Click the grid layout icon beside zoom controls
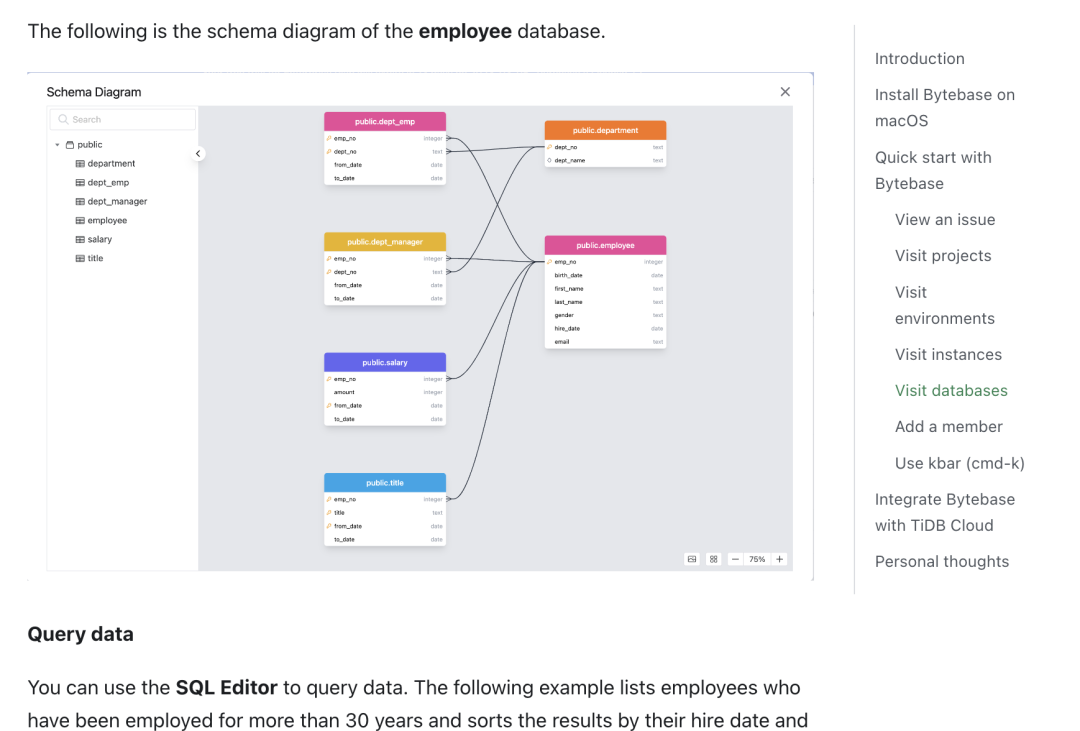Image resolution: width=1080 pixels, height=731 pixels. pyautogui.click(x=714, y=559)
